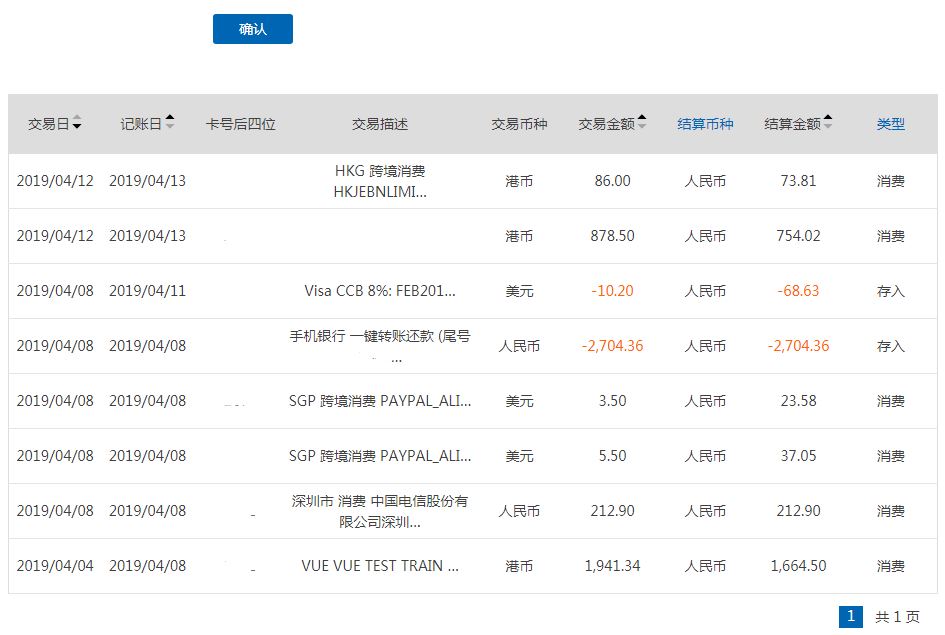Image resolution: width=945 pixels, height=635 pixels.
Task: Select page 1 in the pagination
Action: tap(850, 616)
